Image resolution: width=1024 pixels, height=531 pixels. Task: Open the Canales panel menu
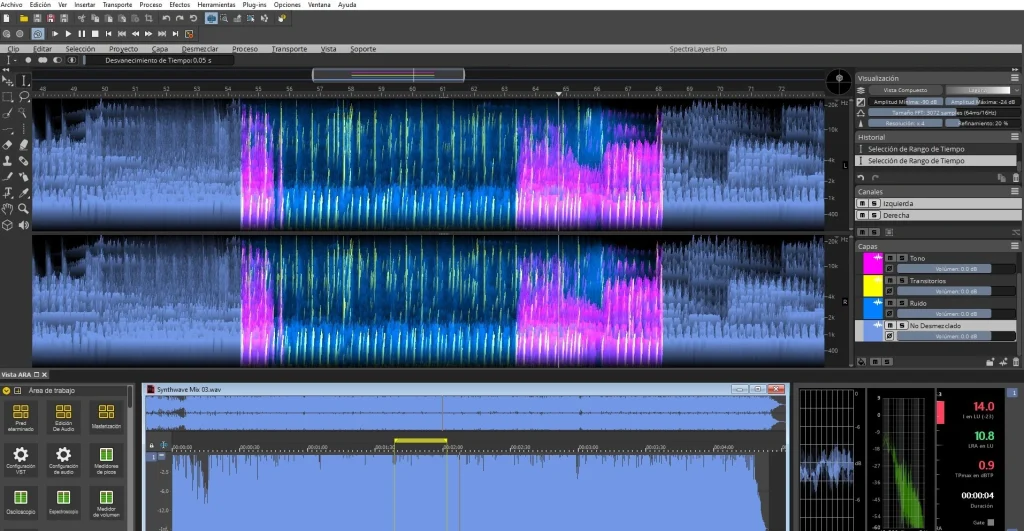pyautogui.click(x=1015, y=191)
